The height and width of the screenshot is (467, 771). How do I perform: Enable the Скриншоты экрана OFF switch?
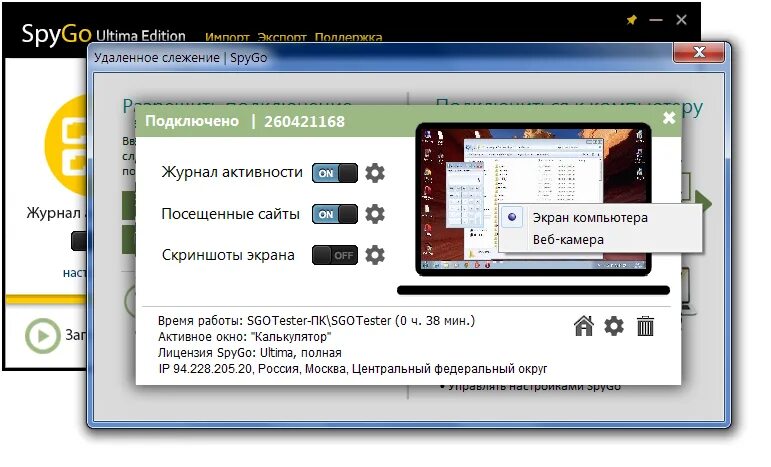pos(334,255)
